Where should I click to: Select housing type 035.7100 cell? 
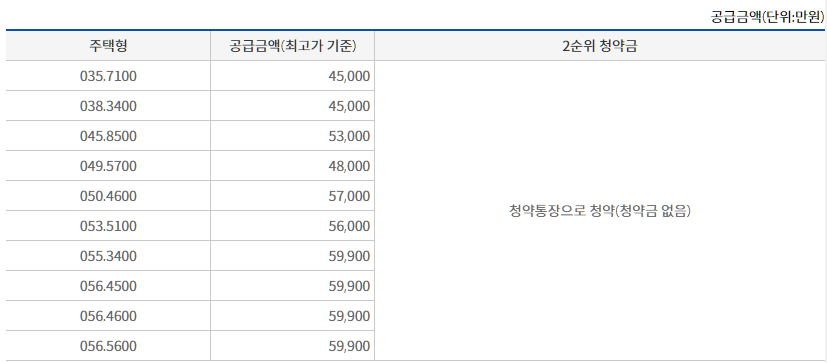[x=108, y=76]
